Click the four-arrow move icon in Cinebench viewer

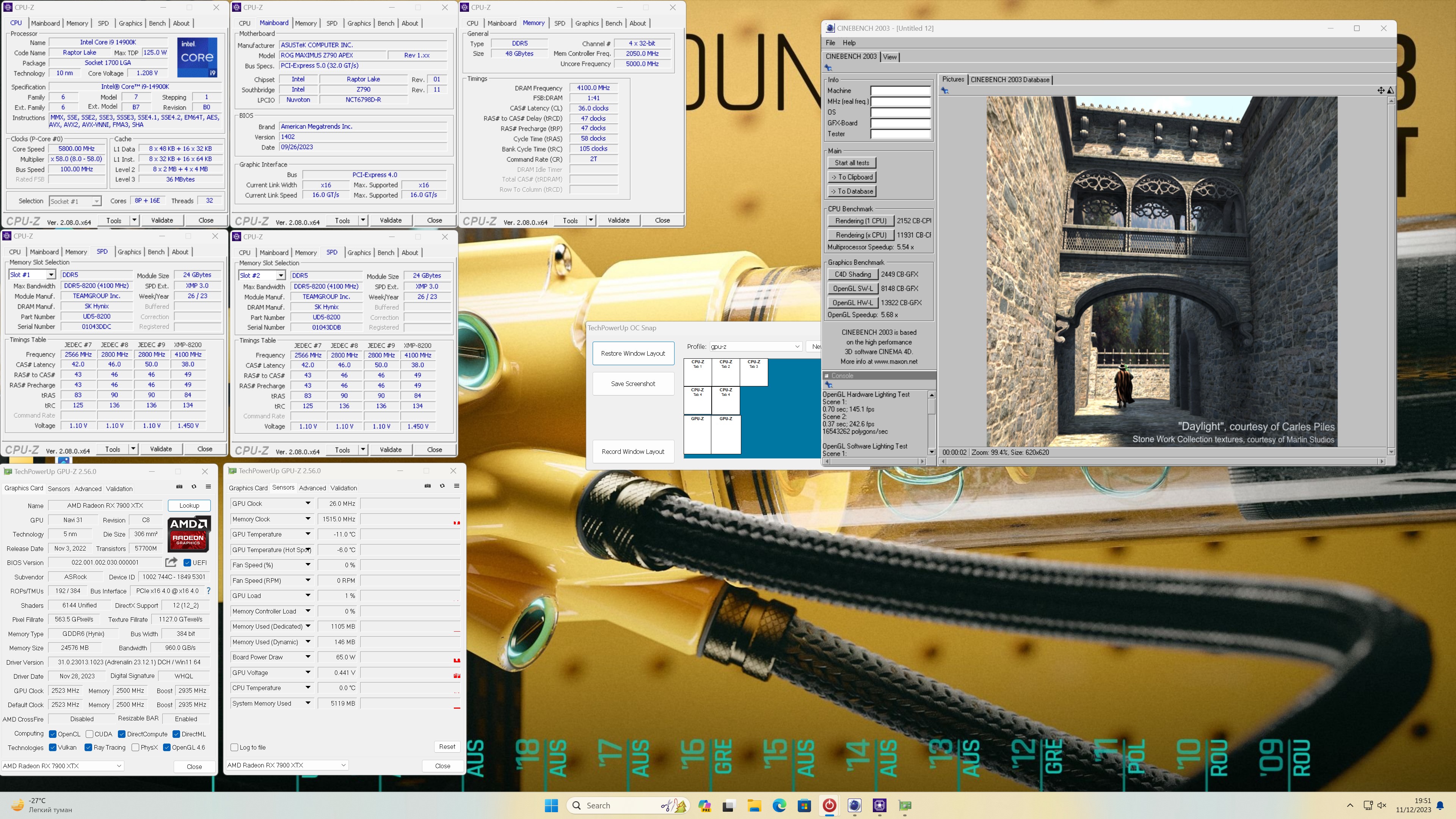click(x=1381, y=91)
